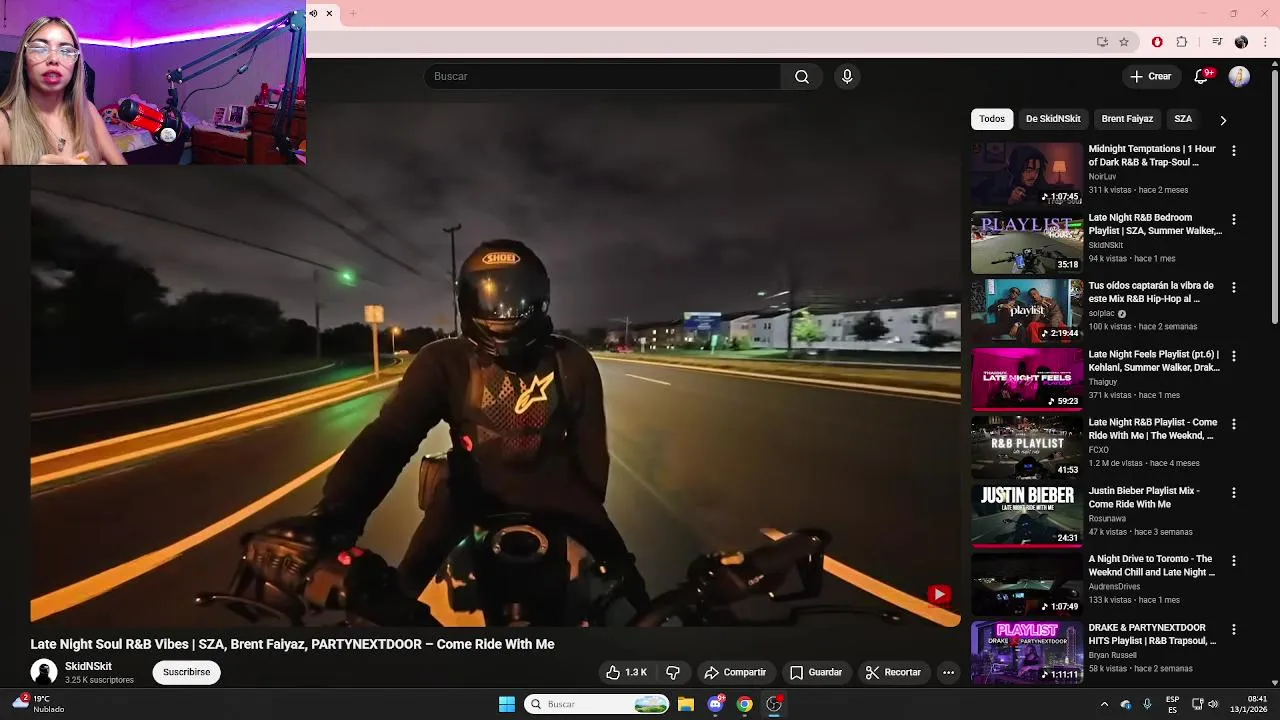The height and width of the screenshot is (720, 1280).
Task: Open the Chrome three-dot menu
Action: (1266, 42)
